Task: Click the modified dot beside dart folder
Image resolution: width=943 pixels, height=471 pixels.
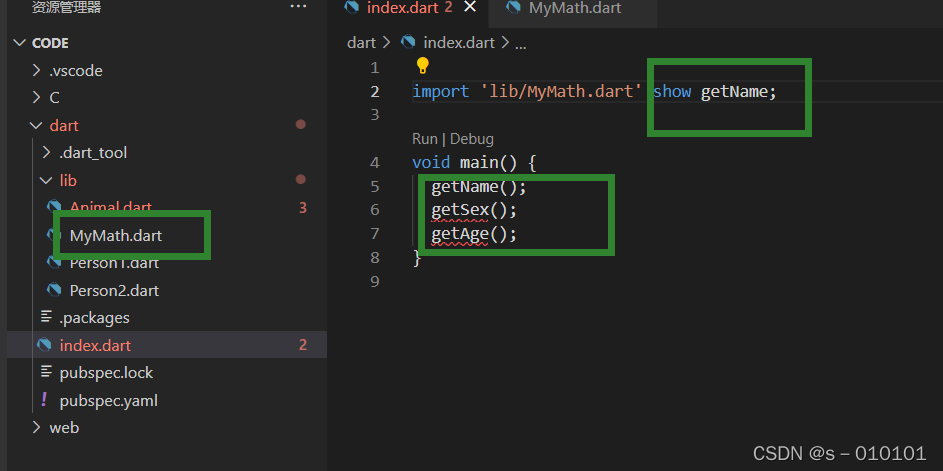Action: coord(301,125)
